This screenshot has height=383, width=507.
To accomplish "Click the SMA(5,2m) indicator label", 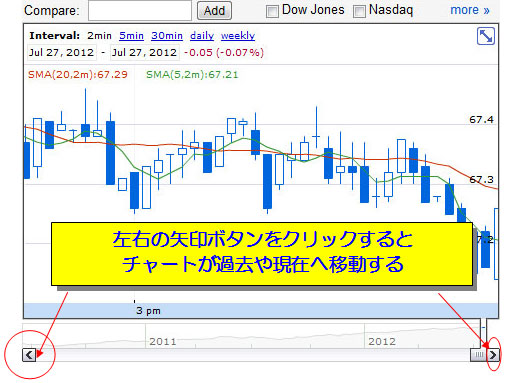I will (x=192, y=75).
